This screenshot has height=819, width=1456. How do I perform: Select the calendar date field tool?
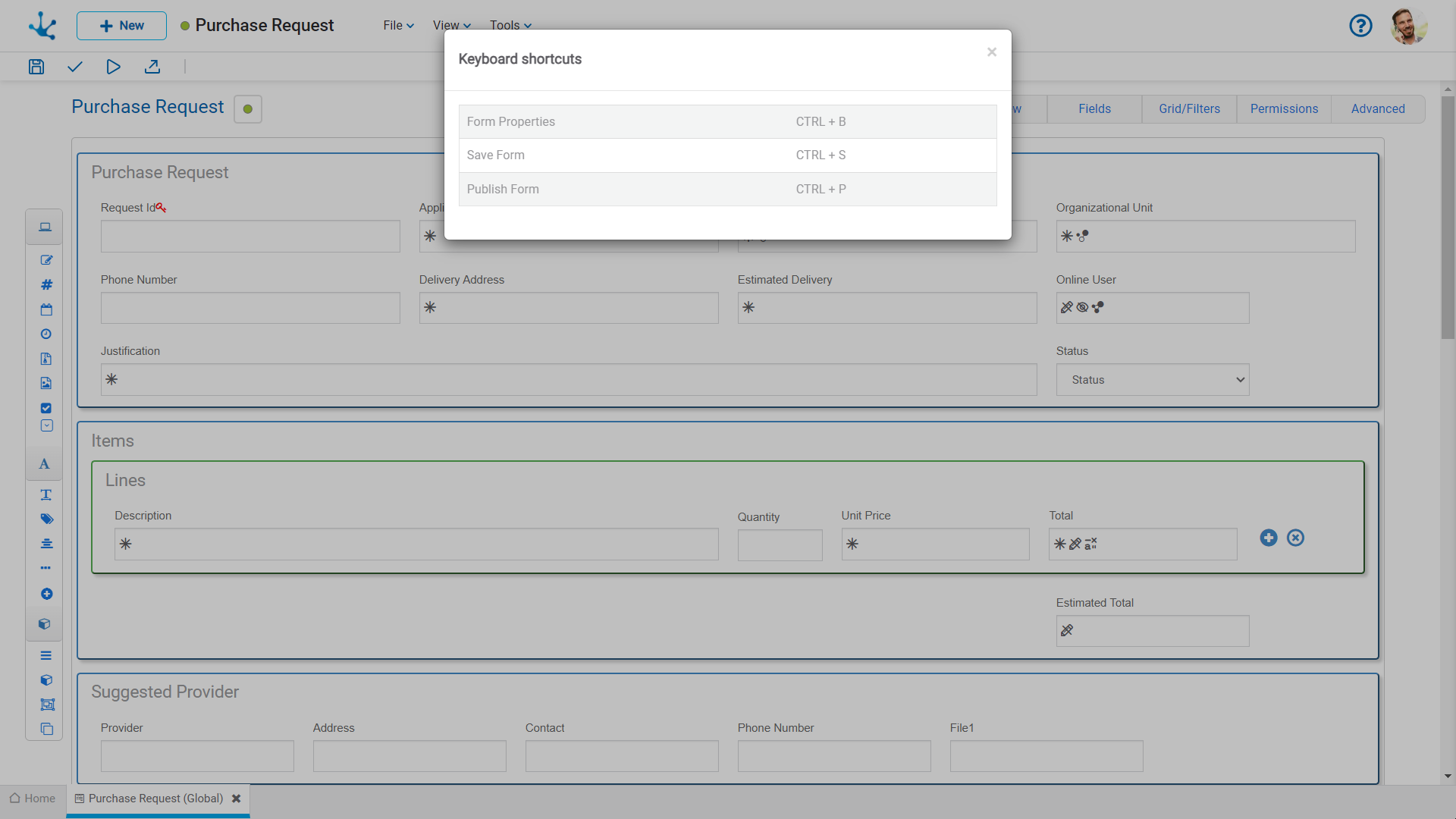tap(46, 309)
